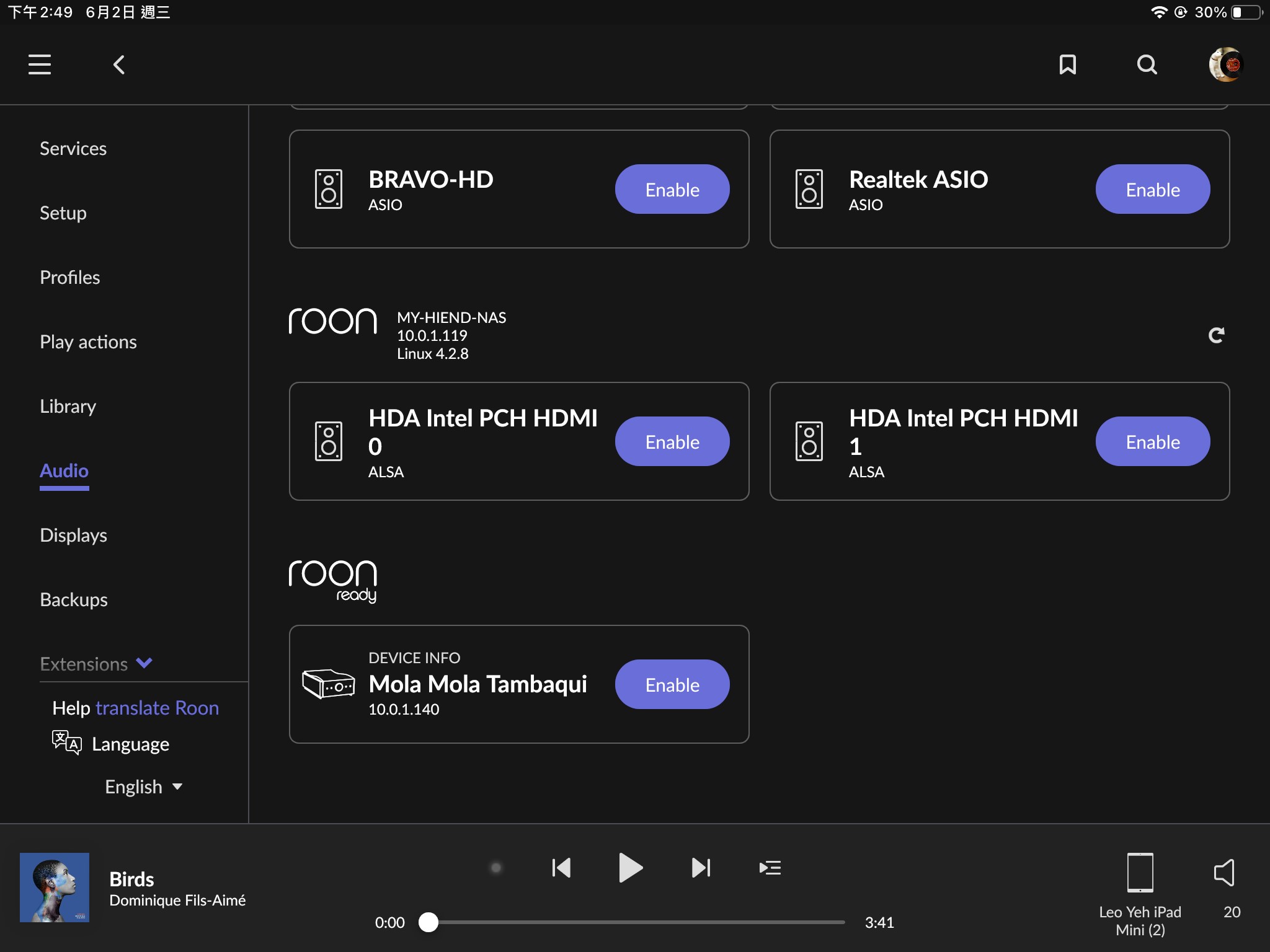Open the Displays settings tab

tap(74, 535)
